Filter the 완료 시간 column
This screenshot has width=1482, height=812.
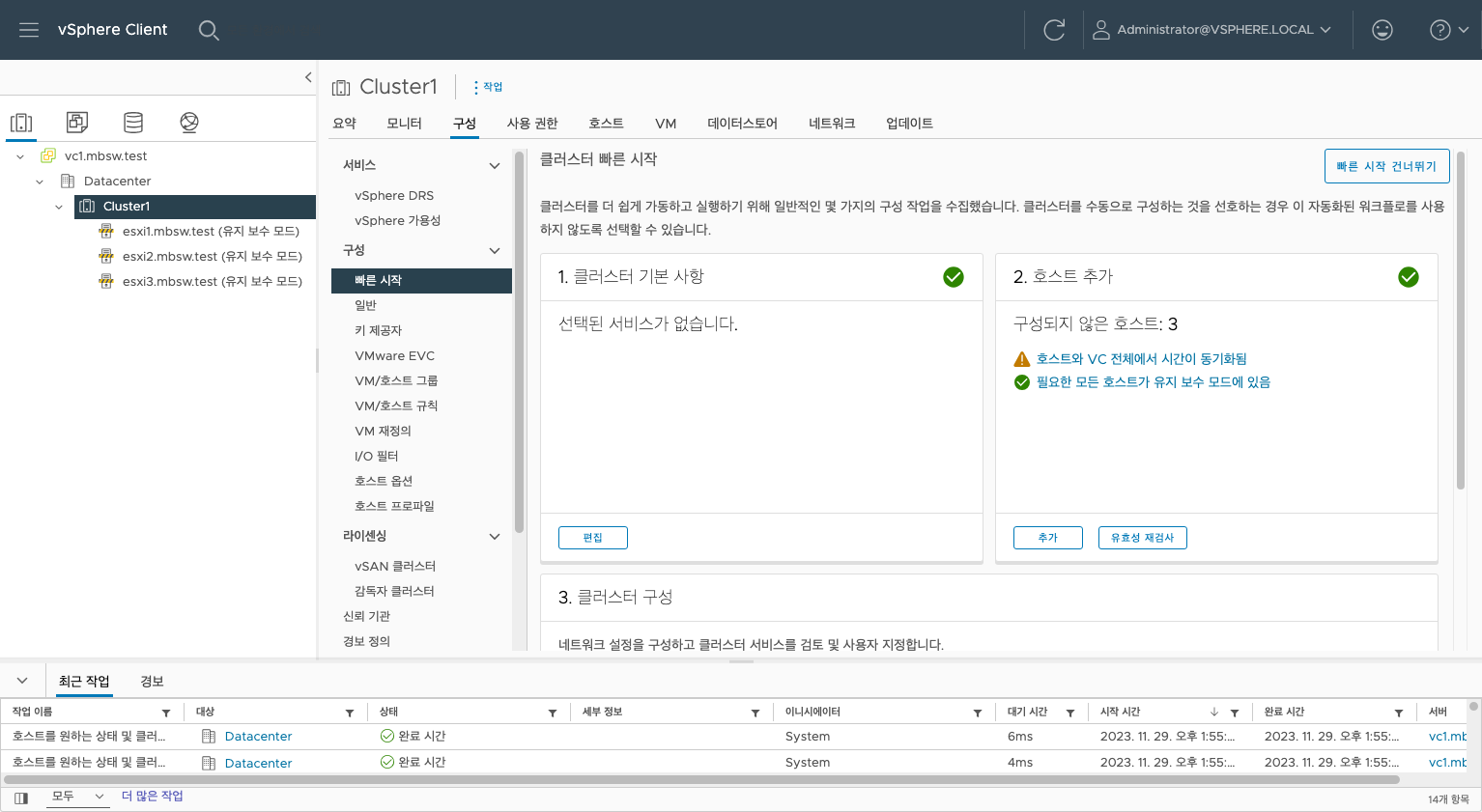pyautogui.click(x=1399, y=713)
